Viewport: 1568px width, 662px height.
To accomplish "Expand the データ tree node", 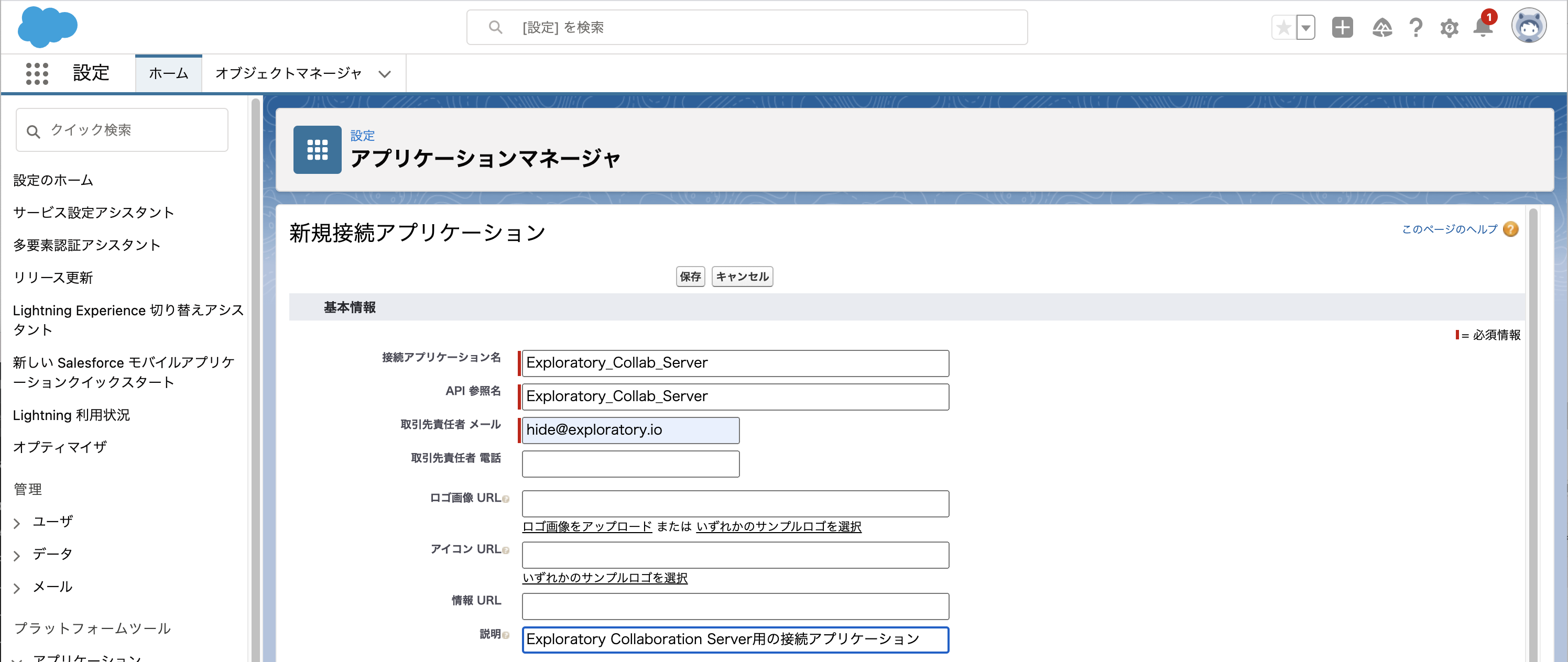I will [x=17, y=556].
